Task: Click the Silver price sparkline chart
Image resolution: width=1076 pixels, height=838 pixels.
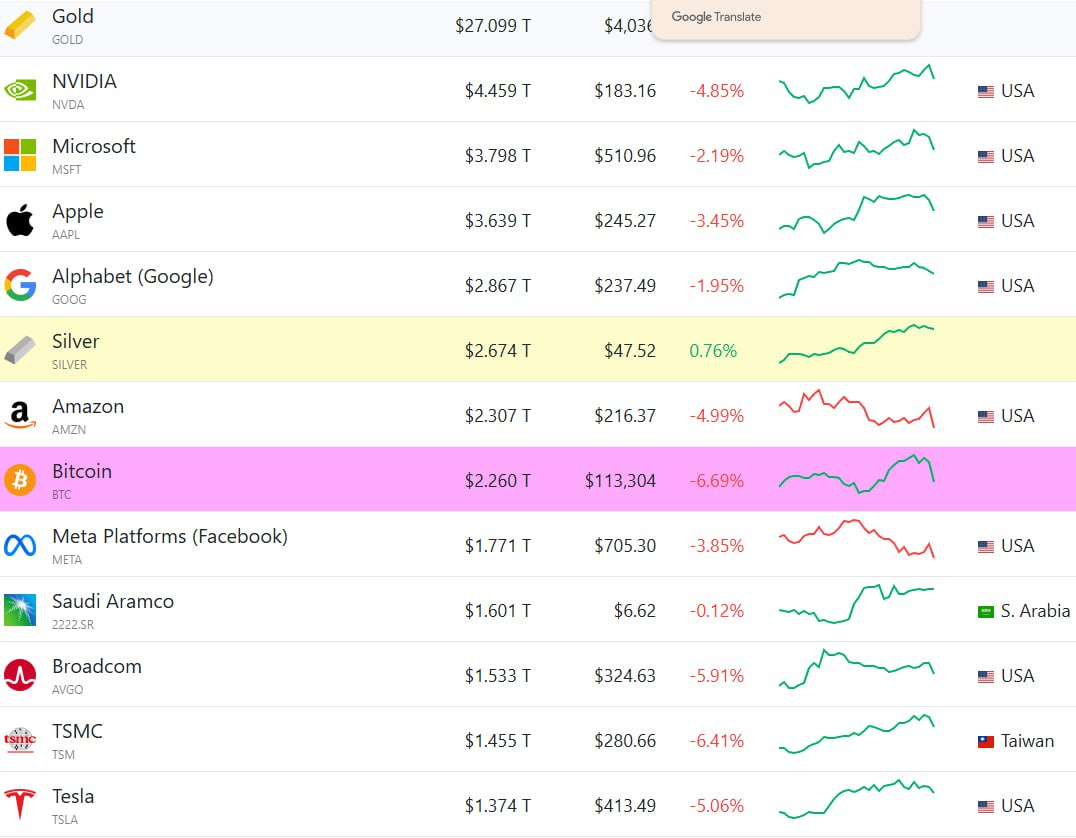Action: 856,343
